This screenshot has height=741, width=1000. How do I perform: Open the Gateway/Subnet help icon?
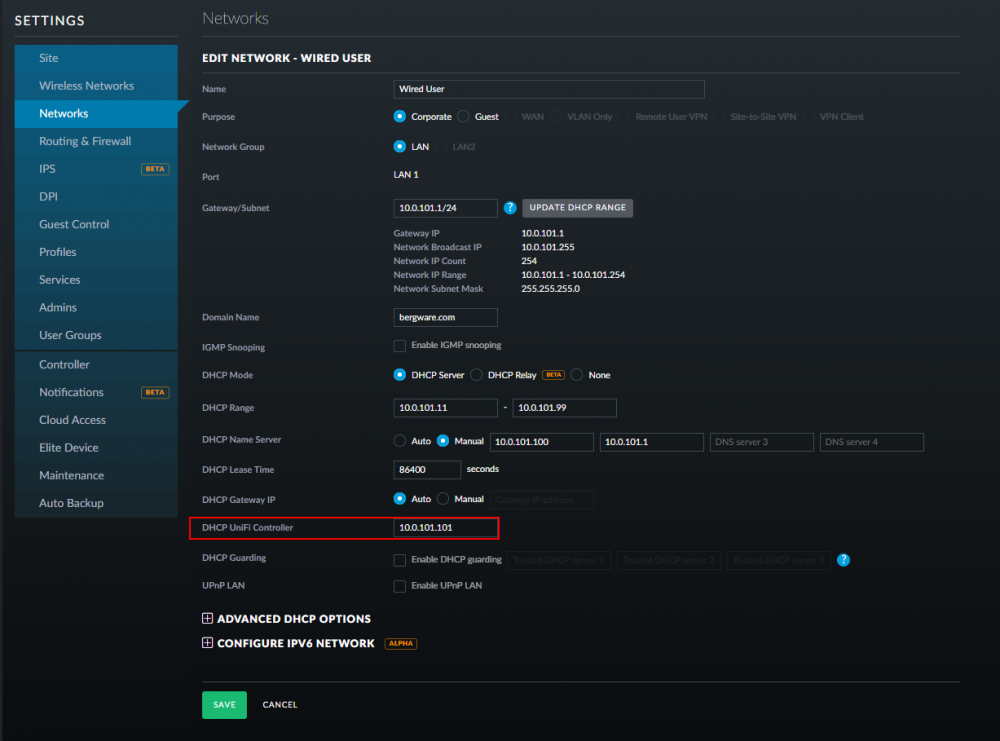(510, 208)
